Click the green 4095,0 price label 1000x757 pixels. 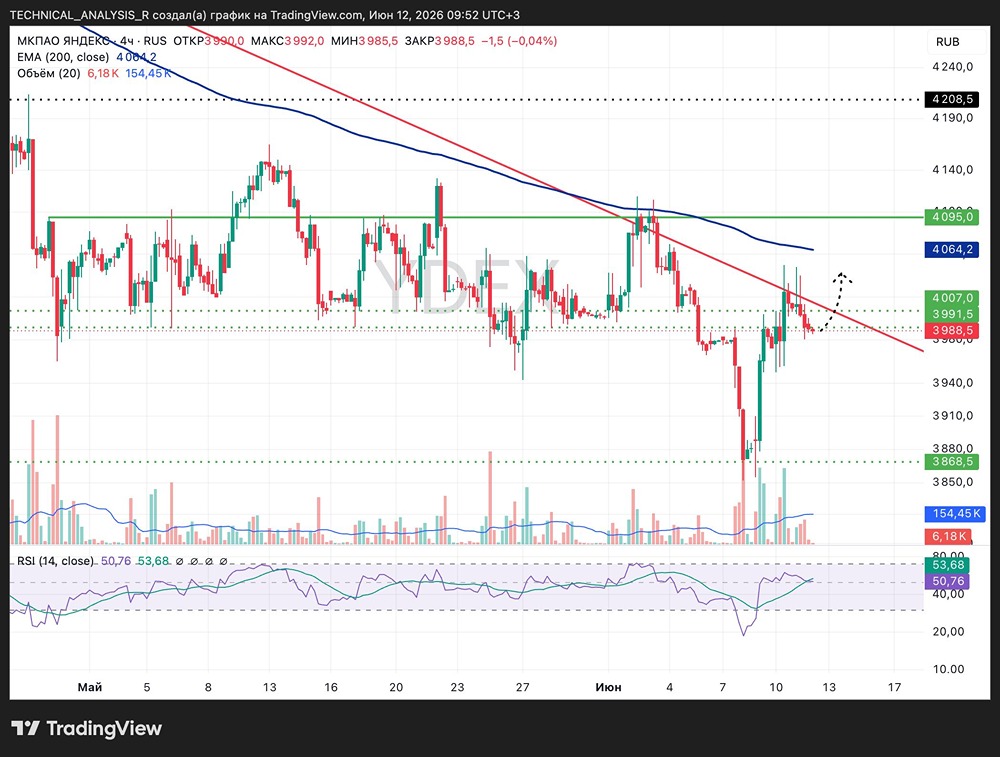(952, 217)
